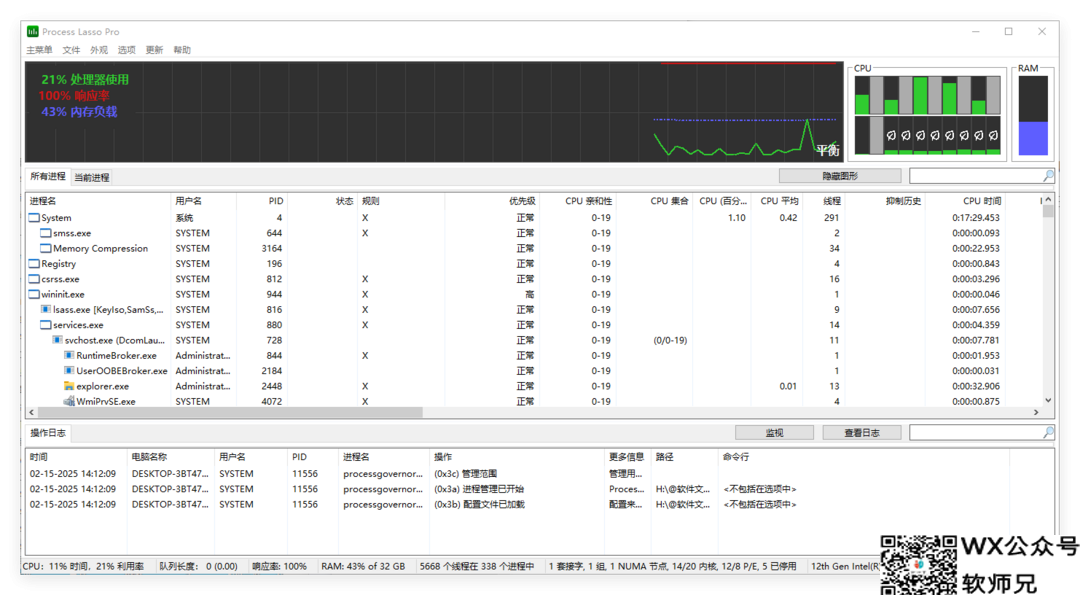
Task: Select the log entry 配置文件已加载
Action: [539, 504]
